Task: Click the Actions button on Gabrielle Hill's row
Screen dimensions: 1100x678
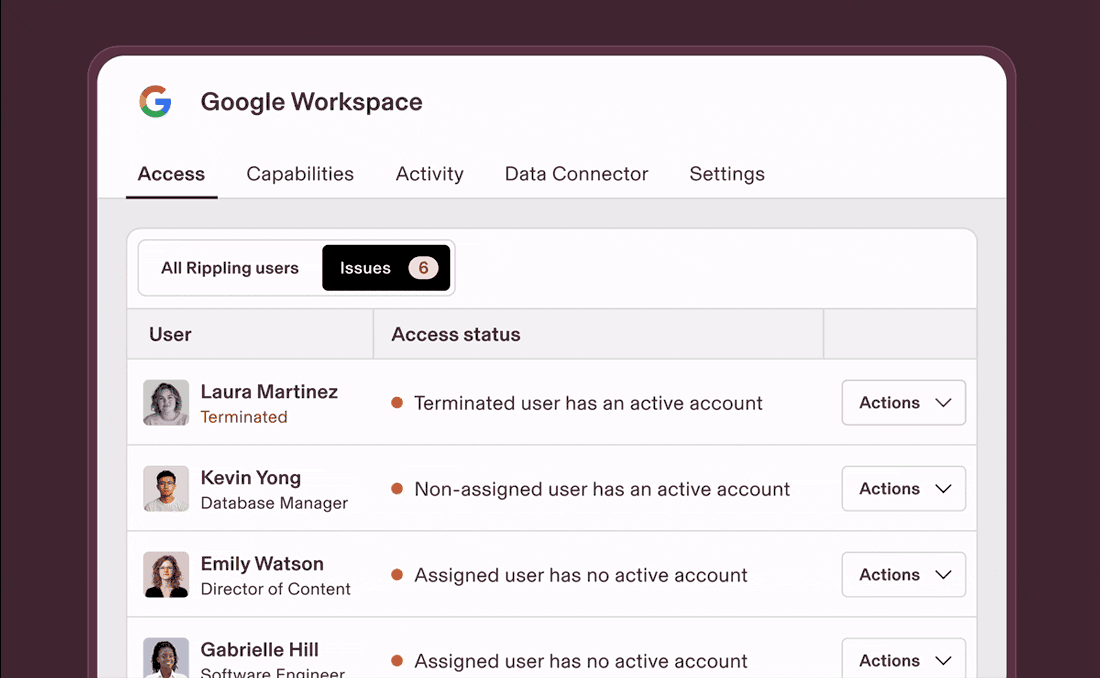Action: point(903,660)
